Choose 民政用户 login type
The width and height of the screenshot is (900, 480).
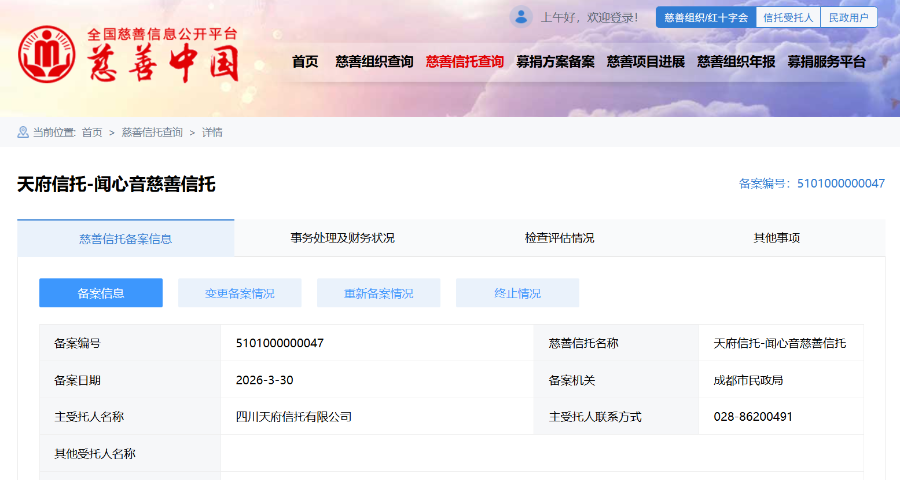point(848,18)
